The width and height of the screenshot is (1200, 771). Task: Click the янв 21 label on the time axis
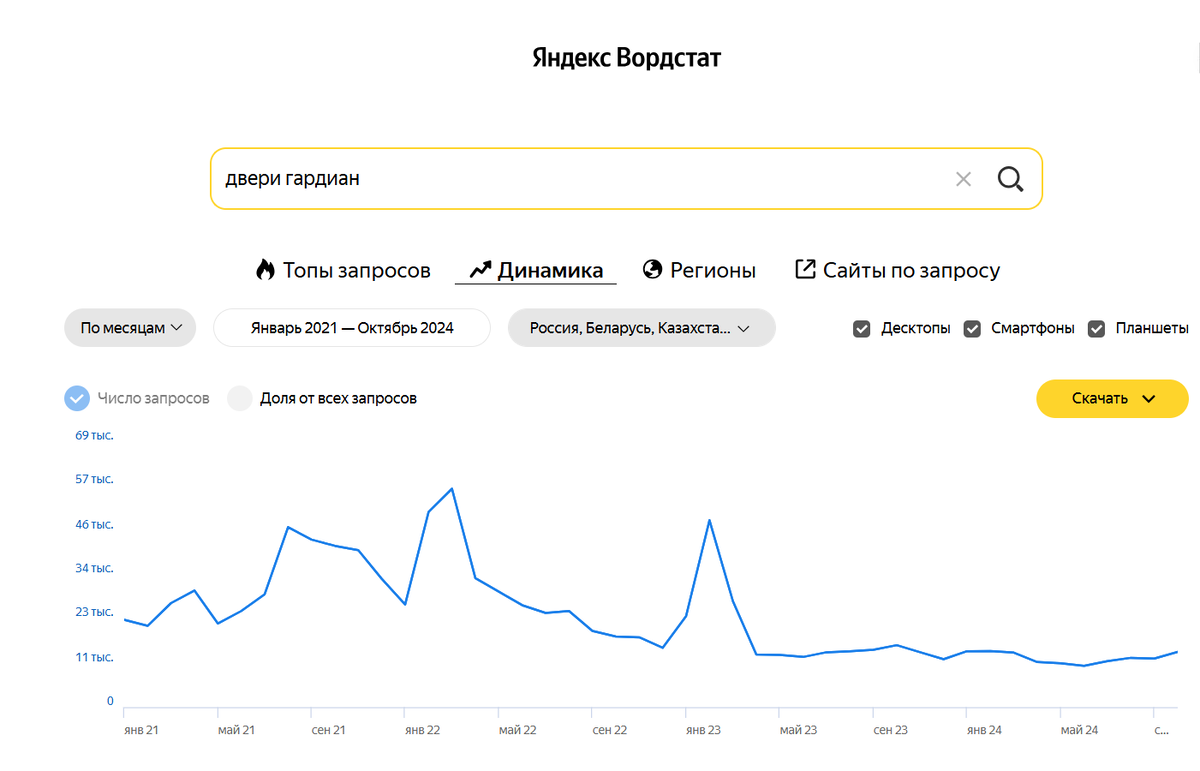141,731
